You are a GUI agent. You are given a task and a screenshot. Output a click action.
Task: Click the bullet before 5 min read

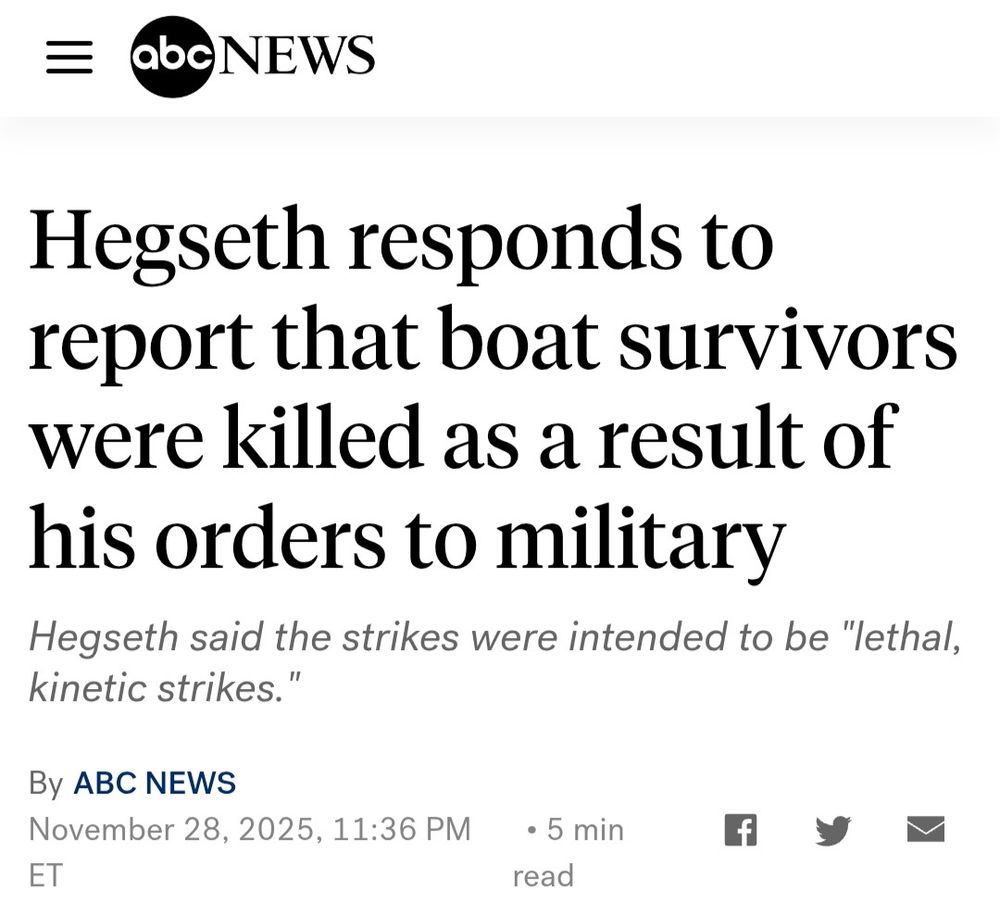click(x=529, y=829)
